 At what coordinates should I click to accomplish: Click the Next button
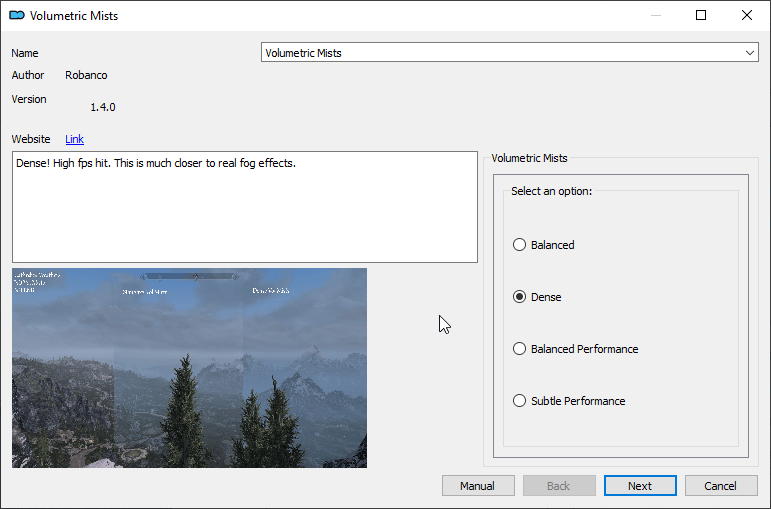[640, 486]
